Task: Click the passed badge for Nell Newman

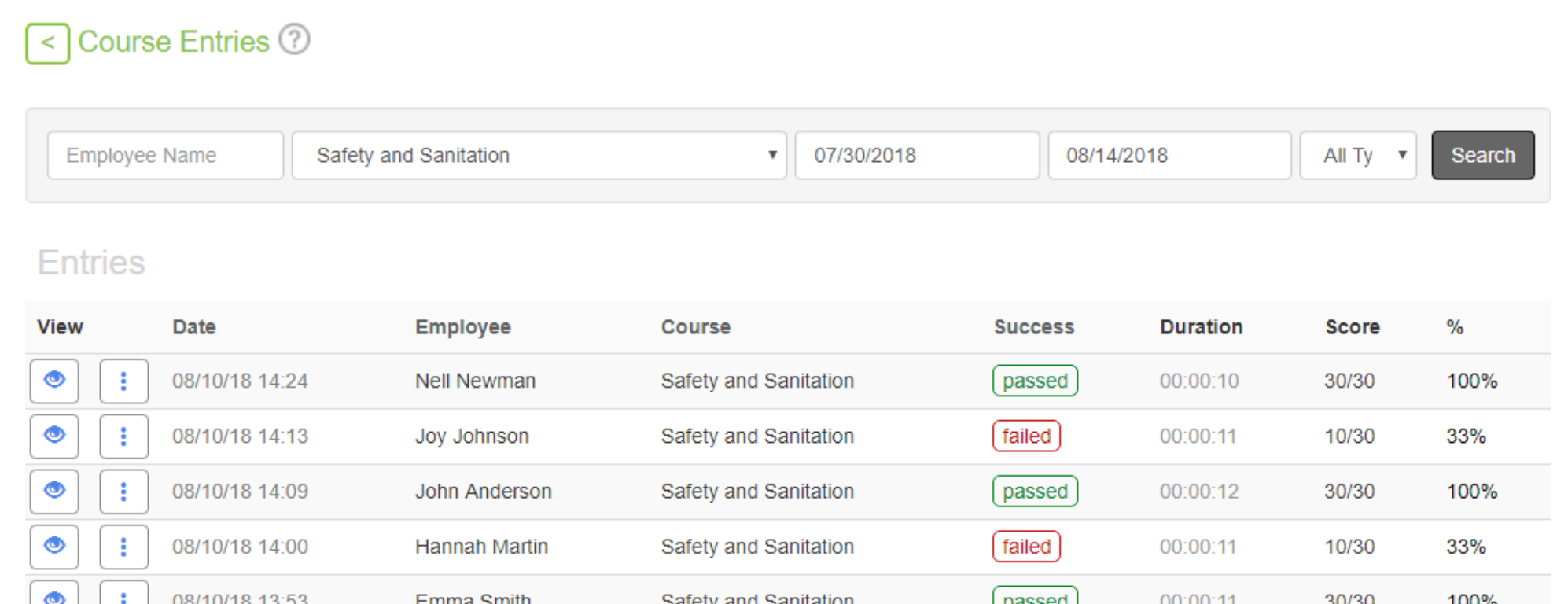Action: pos(1035,381)
